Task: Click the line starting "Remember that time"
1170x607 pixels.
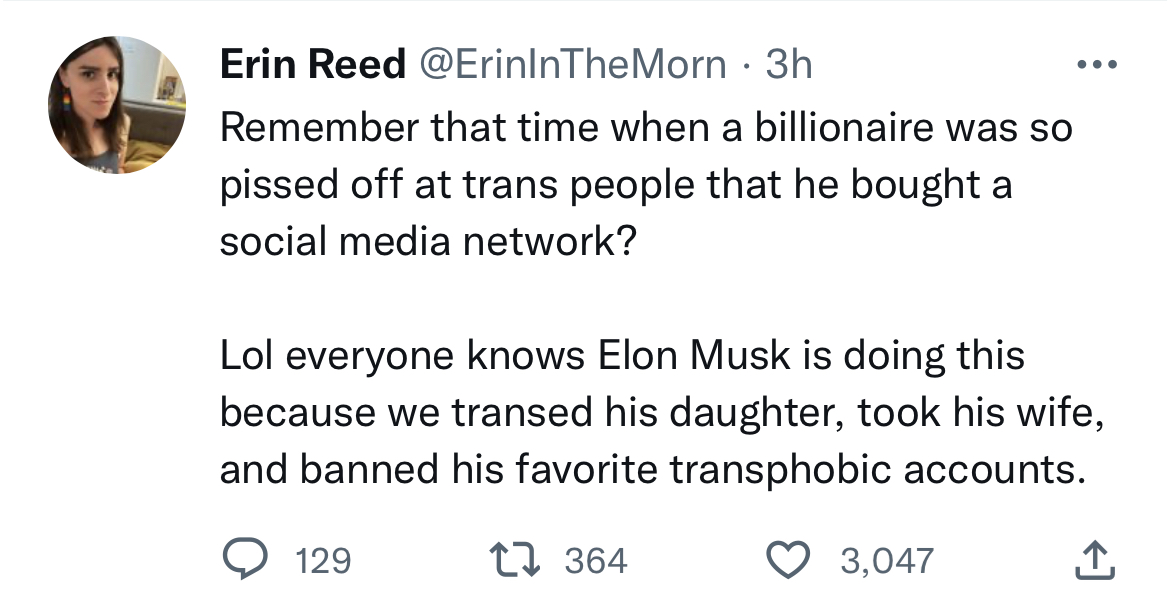Action: point(645,129)
